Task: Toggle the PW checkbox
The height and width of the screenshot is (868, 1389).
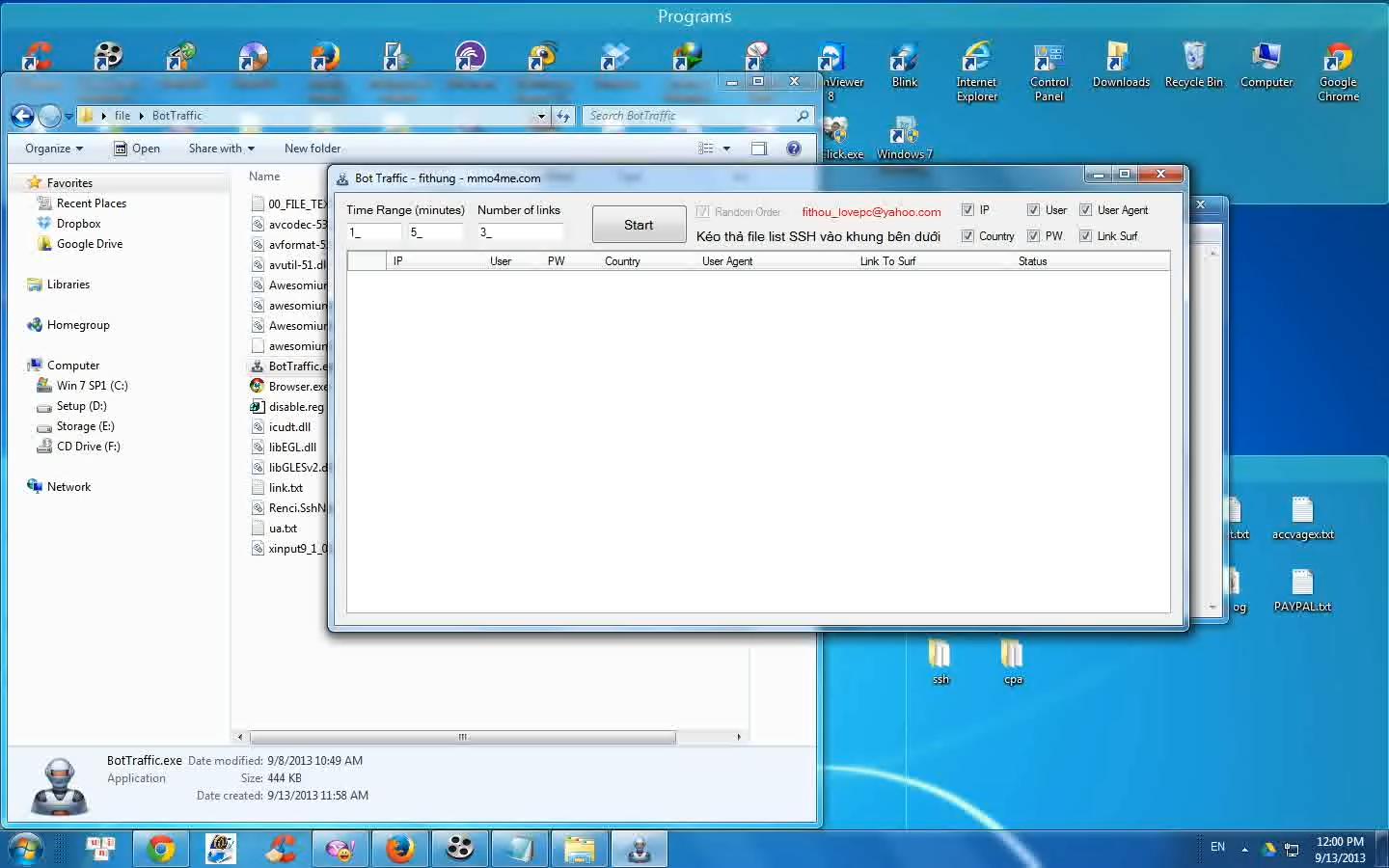Action: [1033, 235]
